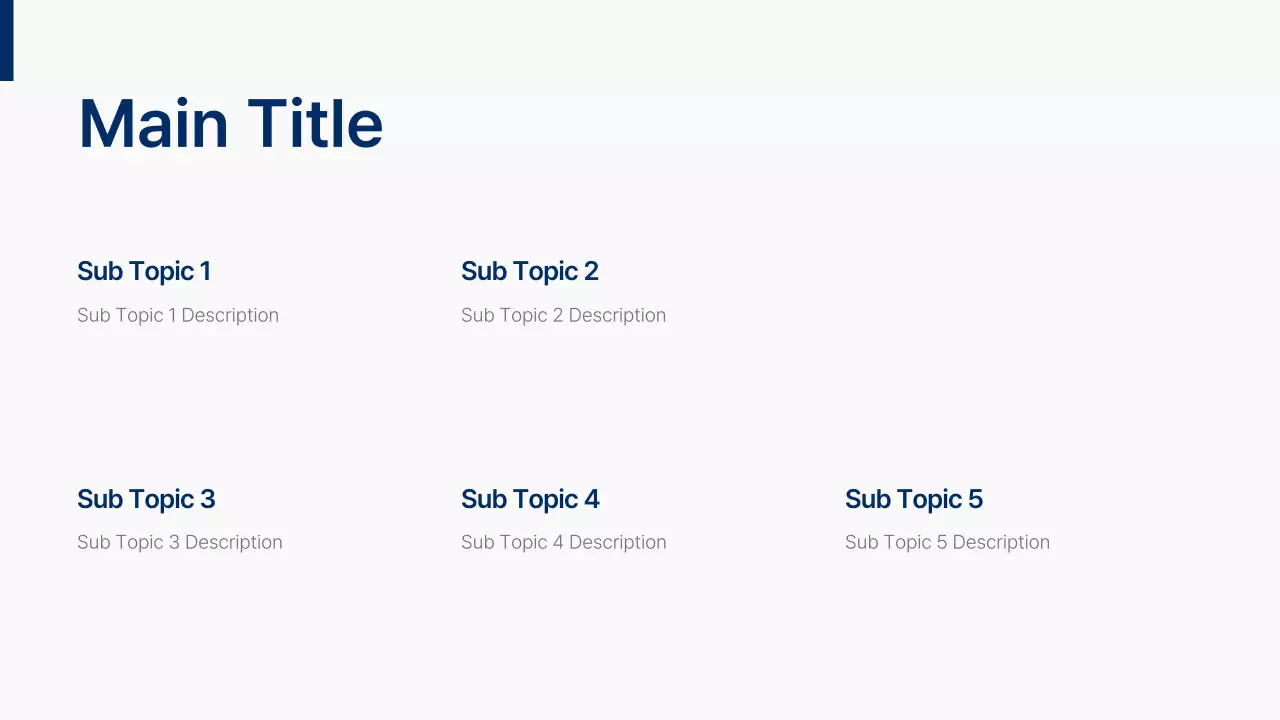1280x720 pixels.
Task: Click the digit "4" in the Sub Topic 4 heading
Action: click(592, 499)
